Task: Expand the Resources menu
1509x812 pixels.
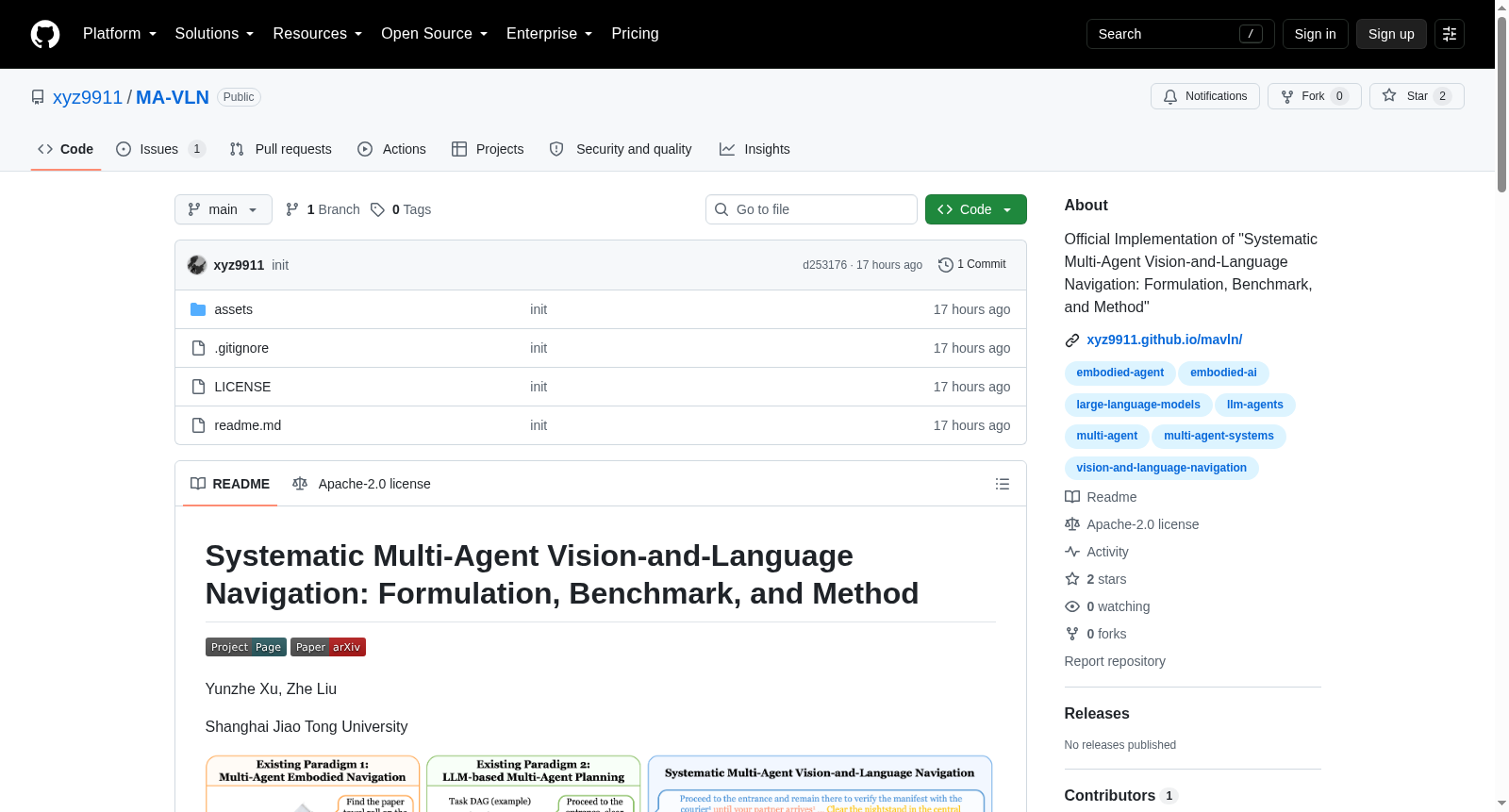Action: 318,34
